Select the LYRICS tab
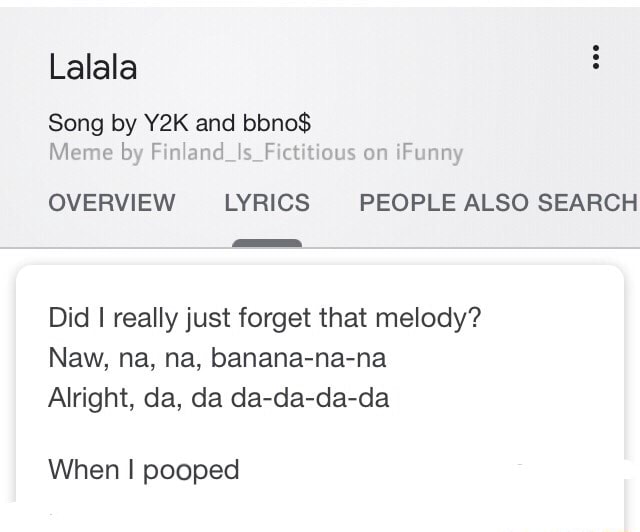 (x=267, y=203)
